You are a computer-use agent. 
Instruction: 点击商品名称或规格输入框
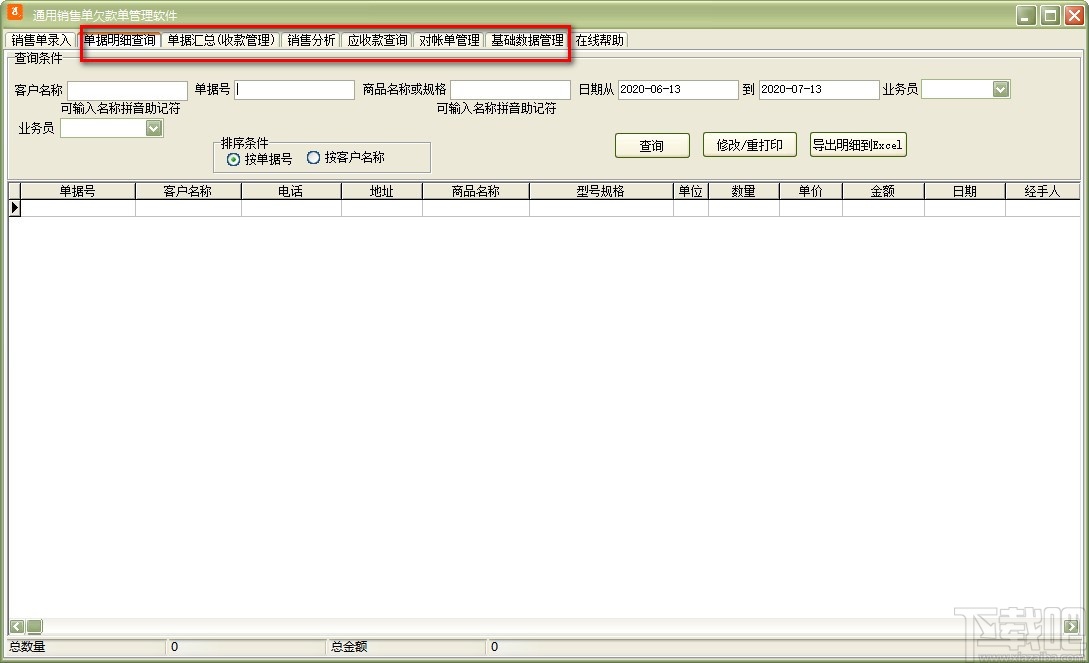(x=510, y=89)
